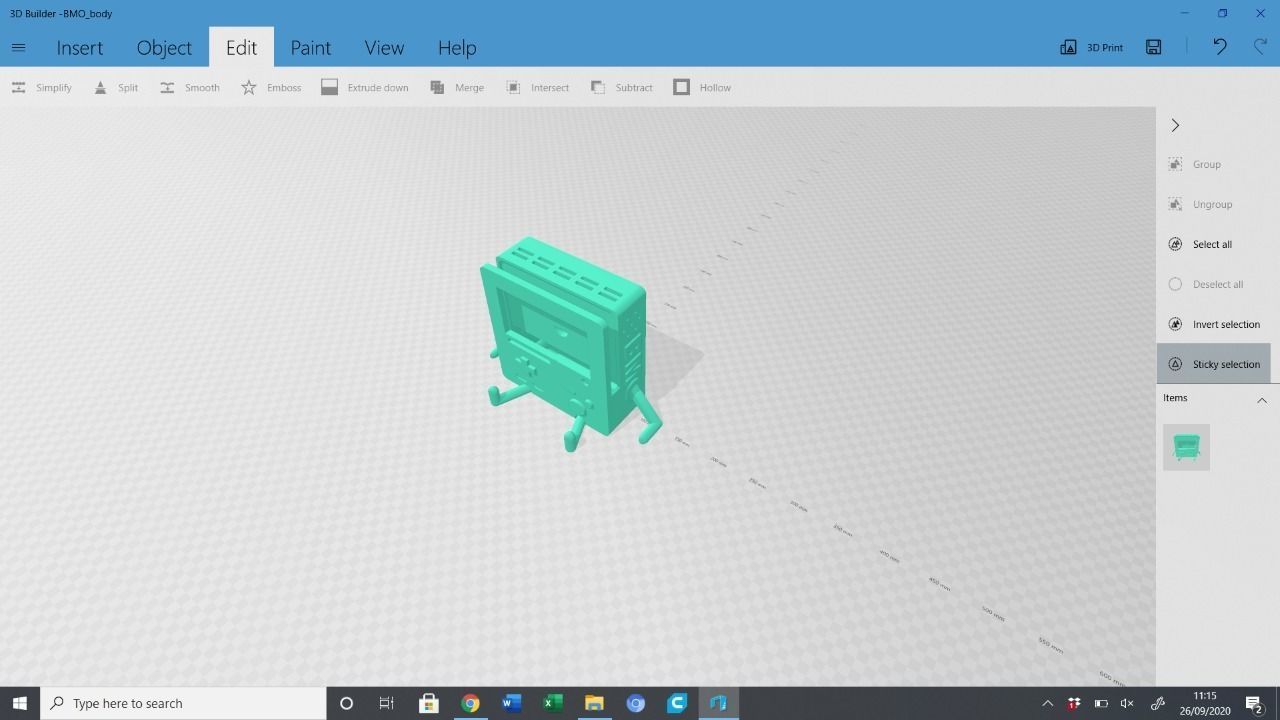Undo the last action
Screen dimensions: 1280x720
pyautogui.click(x=1220, y=47)
